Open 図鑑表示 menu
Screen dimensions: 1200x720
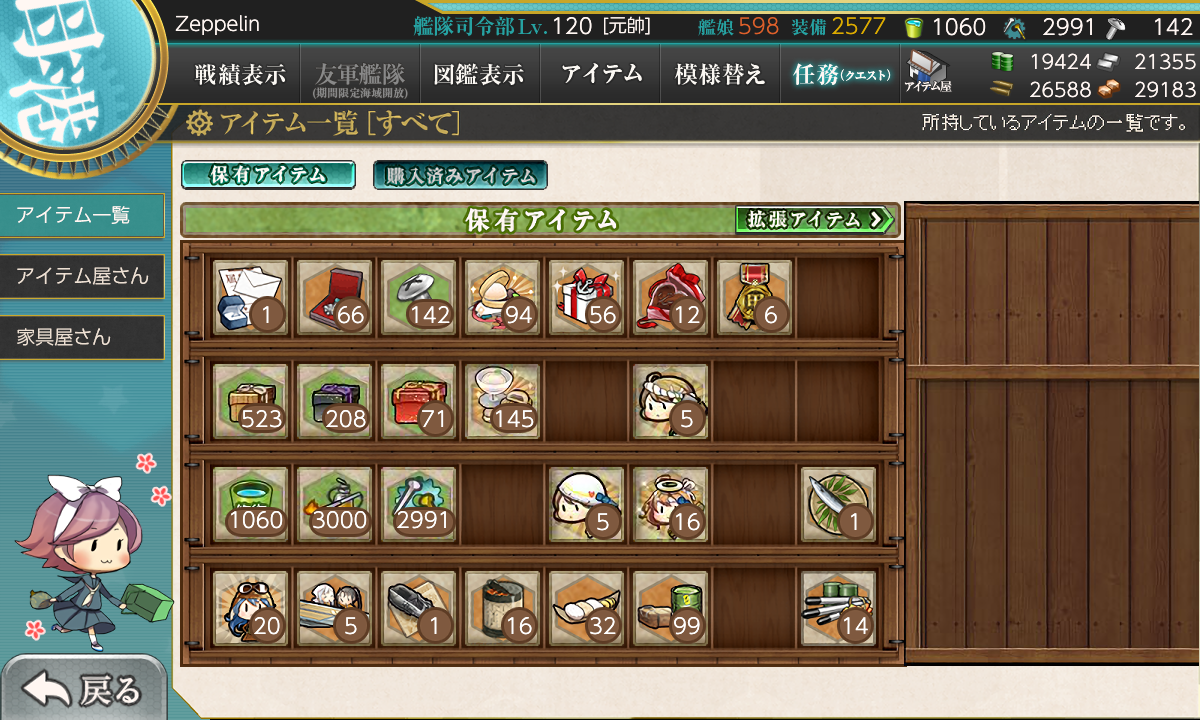click(479, 74)
